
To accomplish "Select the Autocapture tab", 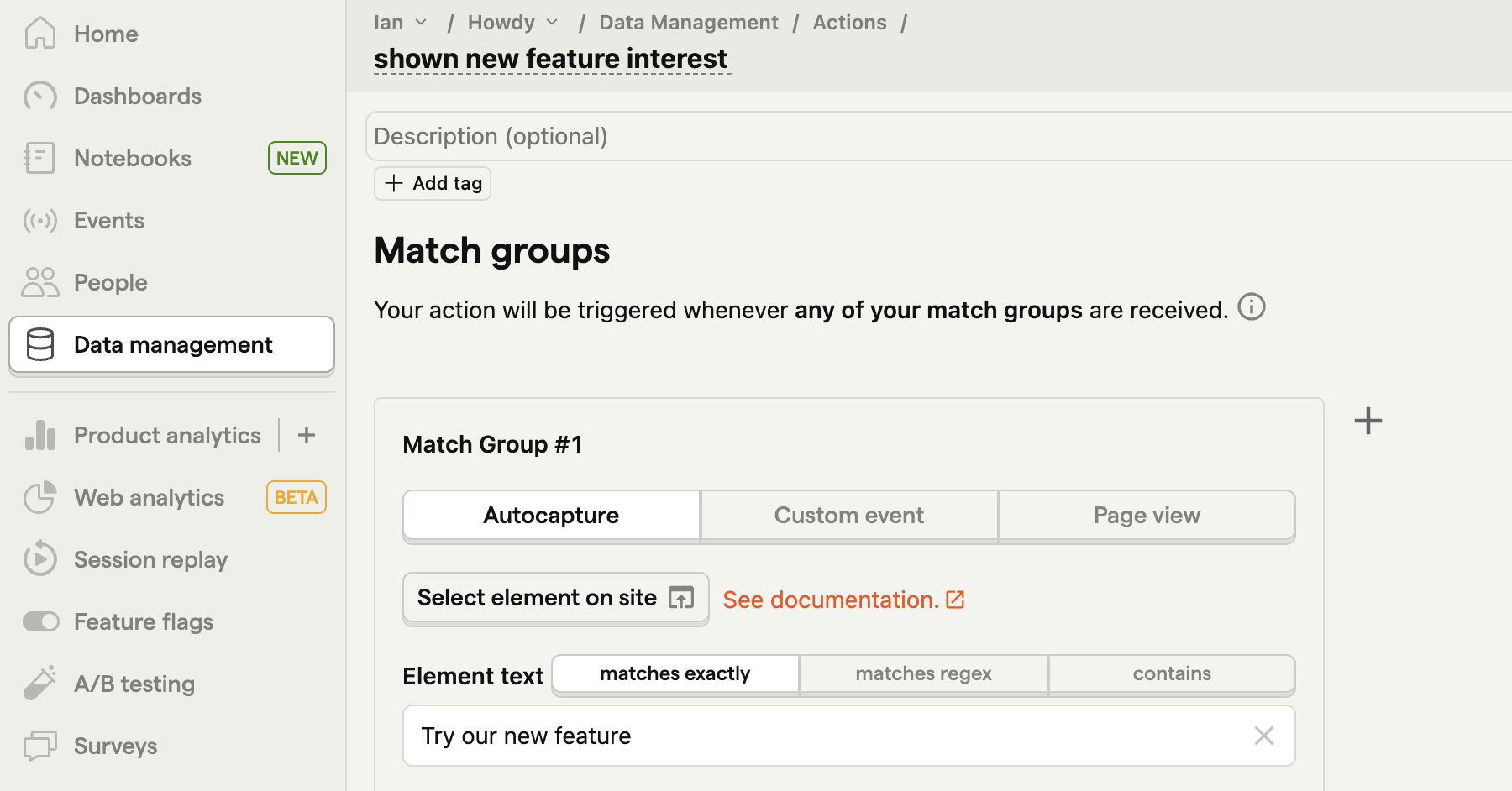I will pyautogui.click(x=551, y=515).
